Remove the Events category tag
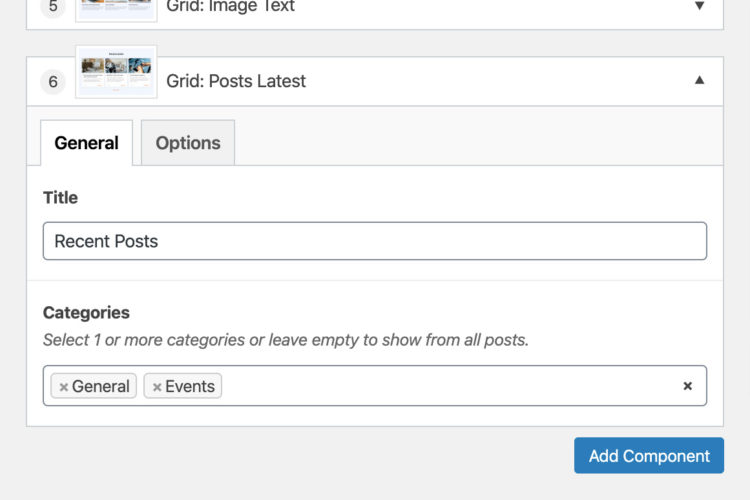The width and height of the screenshot is (750, 500). 157,387
